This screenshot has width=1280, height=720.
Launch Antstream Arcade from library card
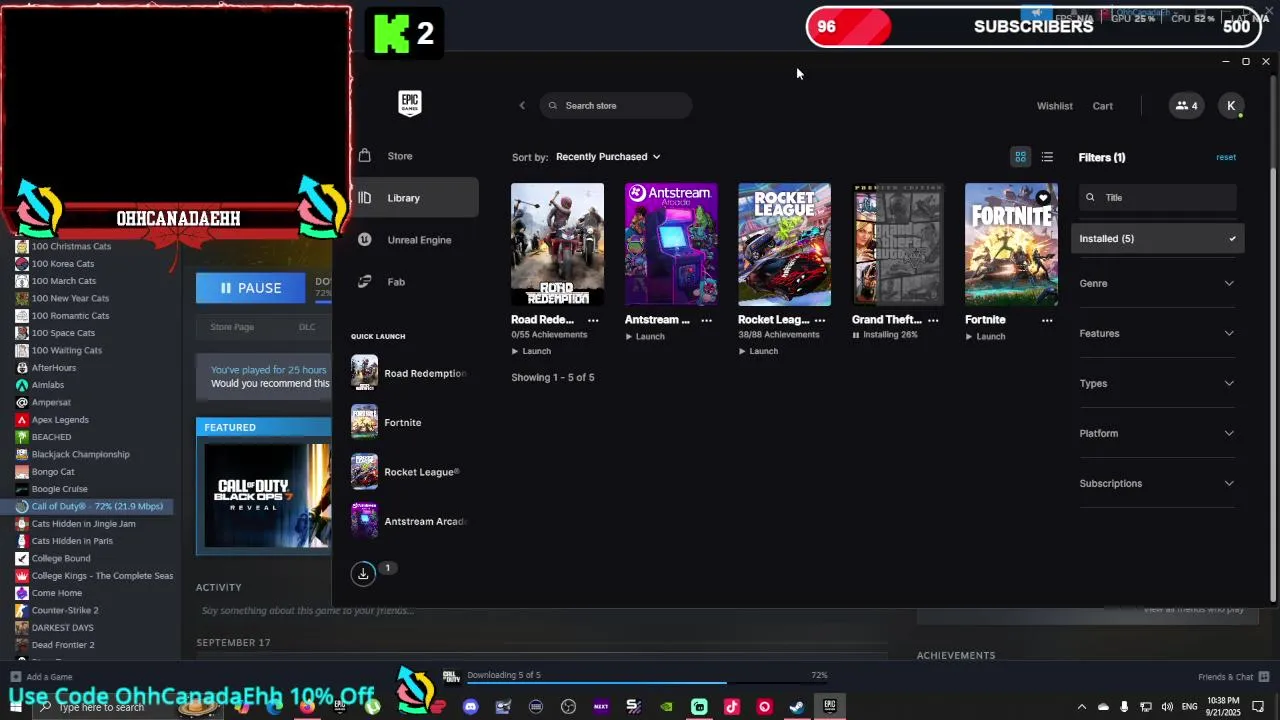tap(645, 336)
